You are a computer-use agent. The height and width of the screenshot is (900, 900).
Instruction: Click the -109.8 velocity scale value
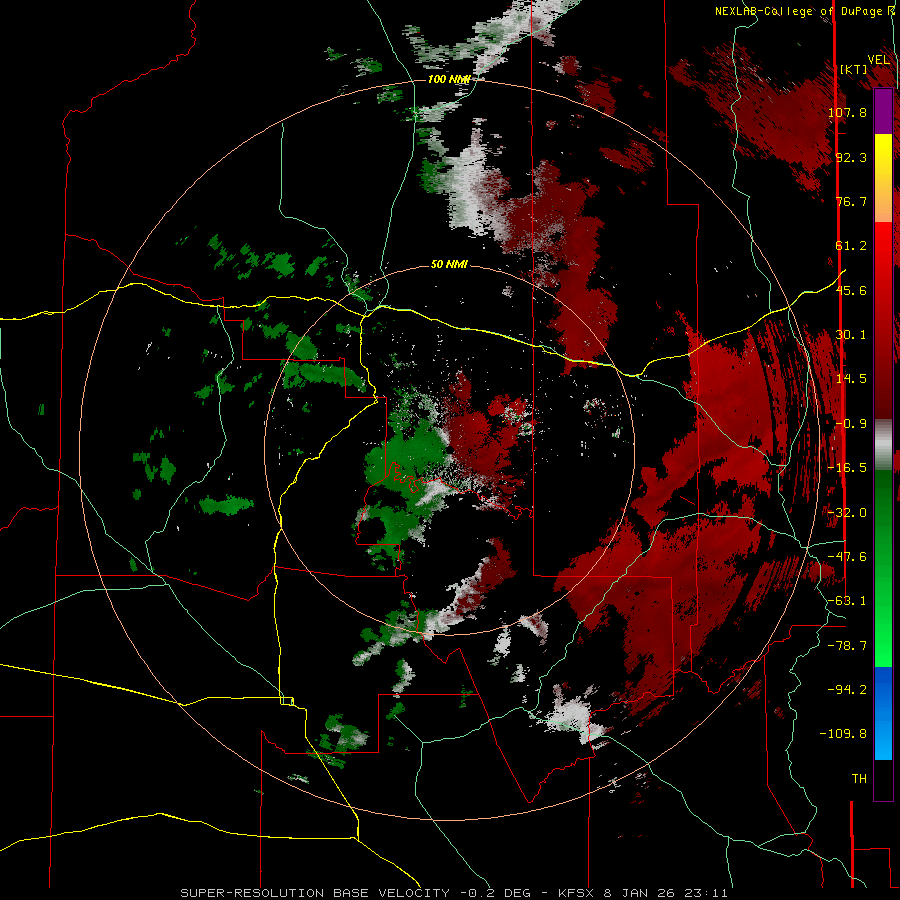tap(843, 734)
